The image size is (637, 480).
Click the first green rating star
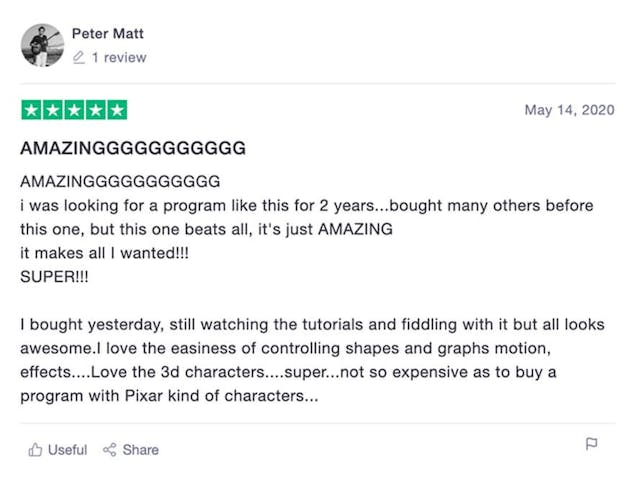click(31, 110)
